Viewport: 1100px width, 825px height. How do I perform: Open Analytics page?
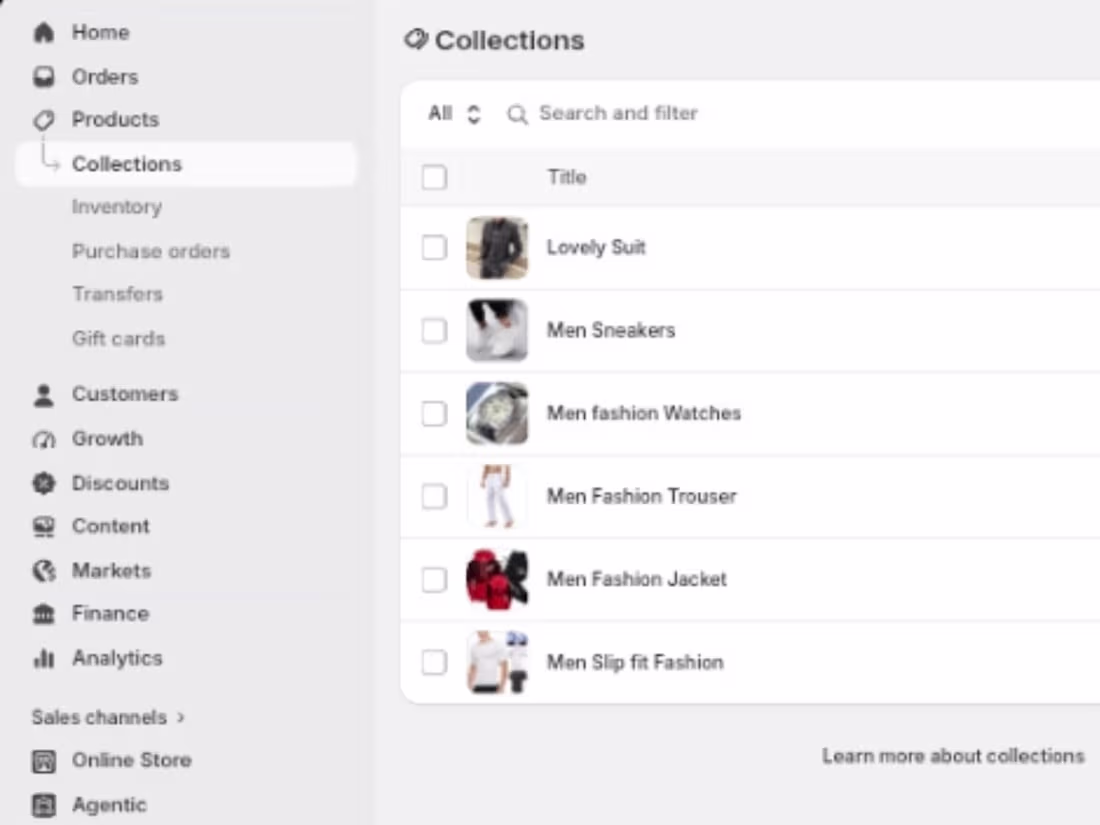point(117,658)
